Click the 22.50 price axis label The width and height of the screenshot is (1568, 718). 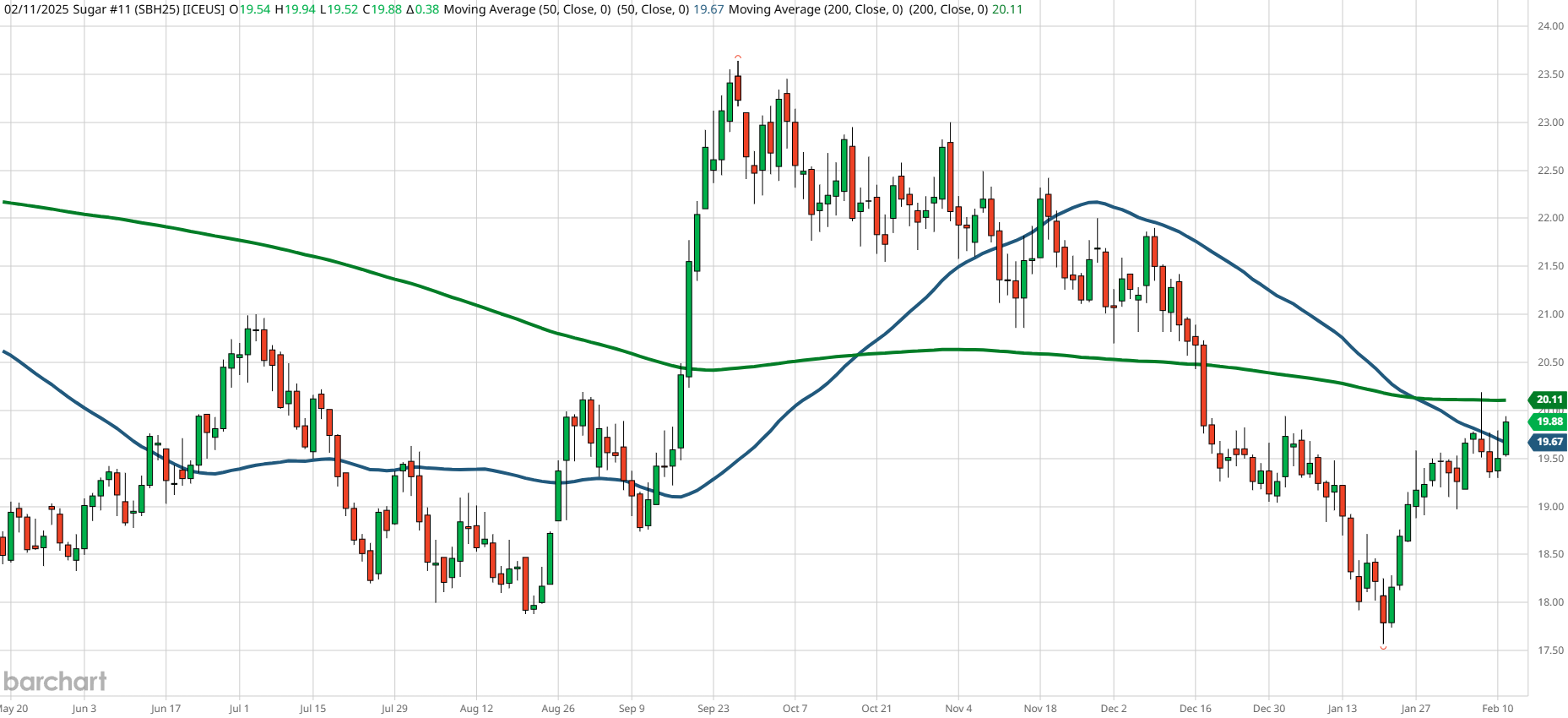coord(1550,171)
